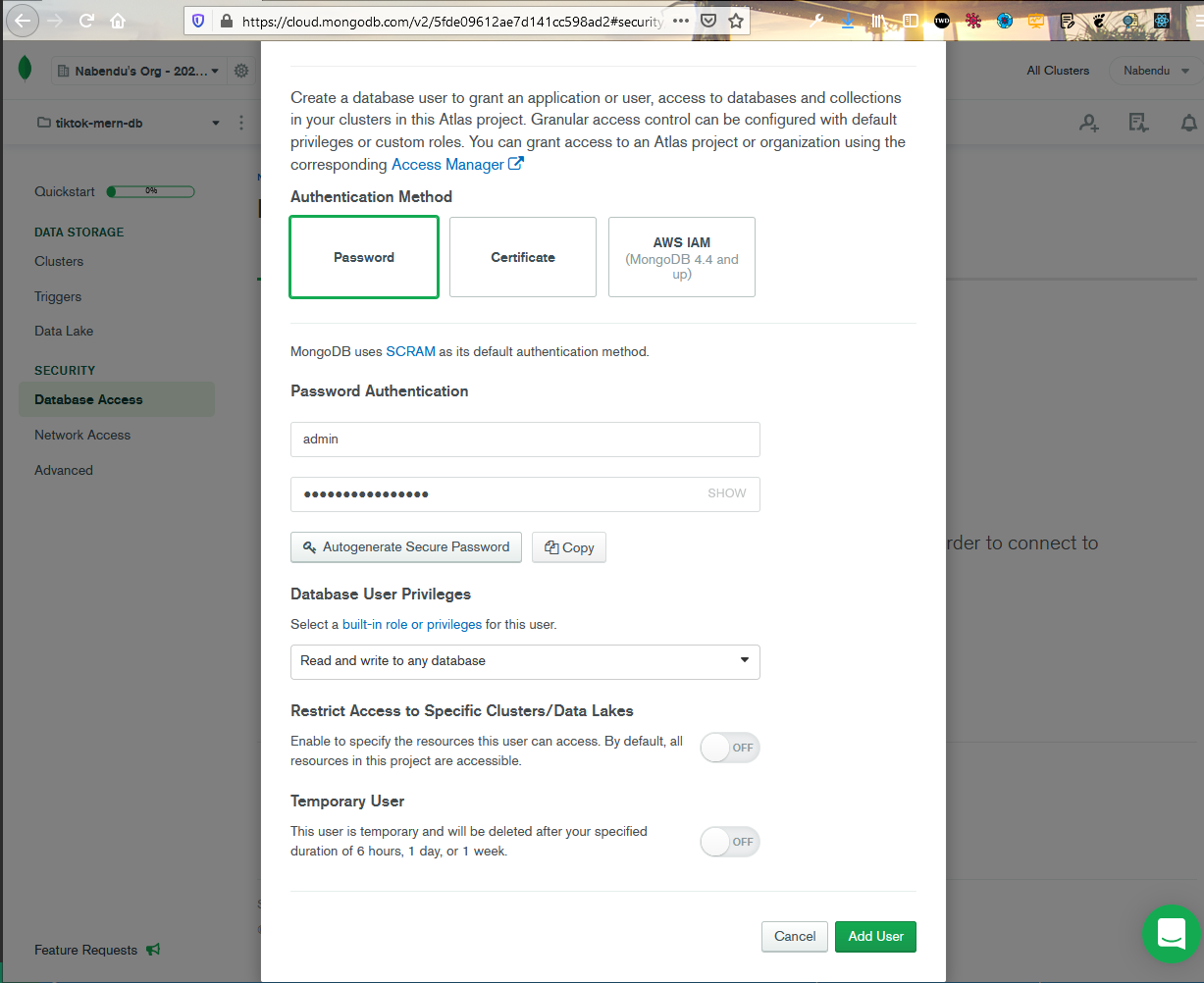1204x983 pixels.
Task: Open the browser library icon
Action: 879,21
